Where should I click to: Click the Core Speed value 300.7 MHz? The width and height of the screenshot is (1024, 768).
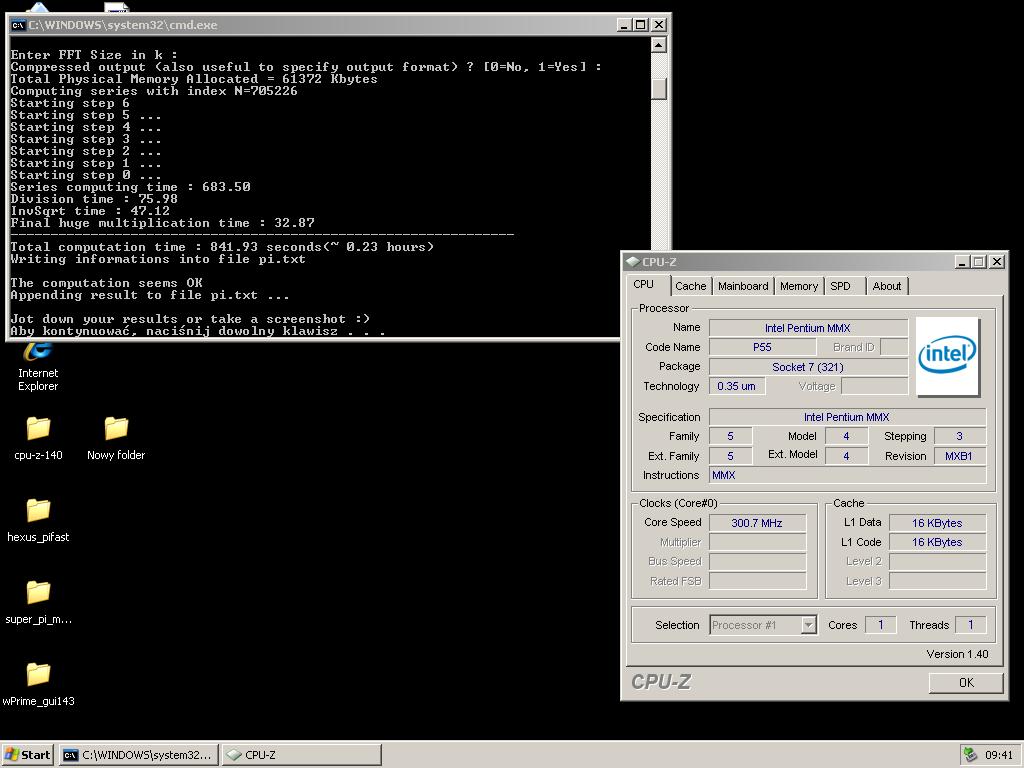pyautogui.click(x=758, y=522)
